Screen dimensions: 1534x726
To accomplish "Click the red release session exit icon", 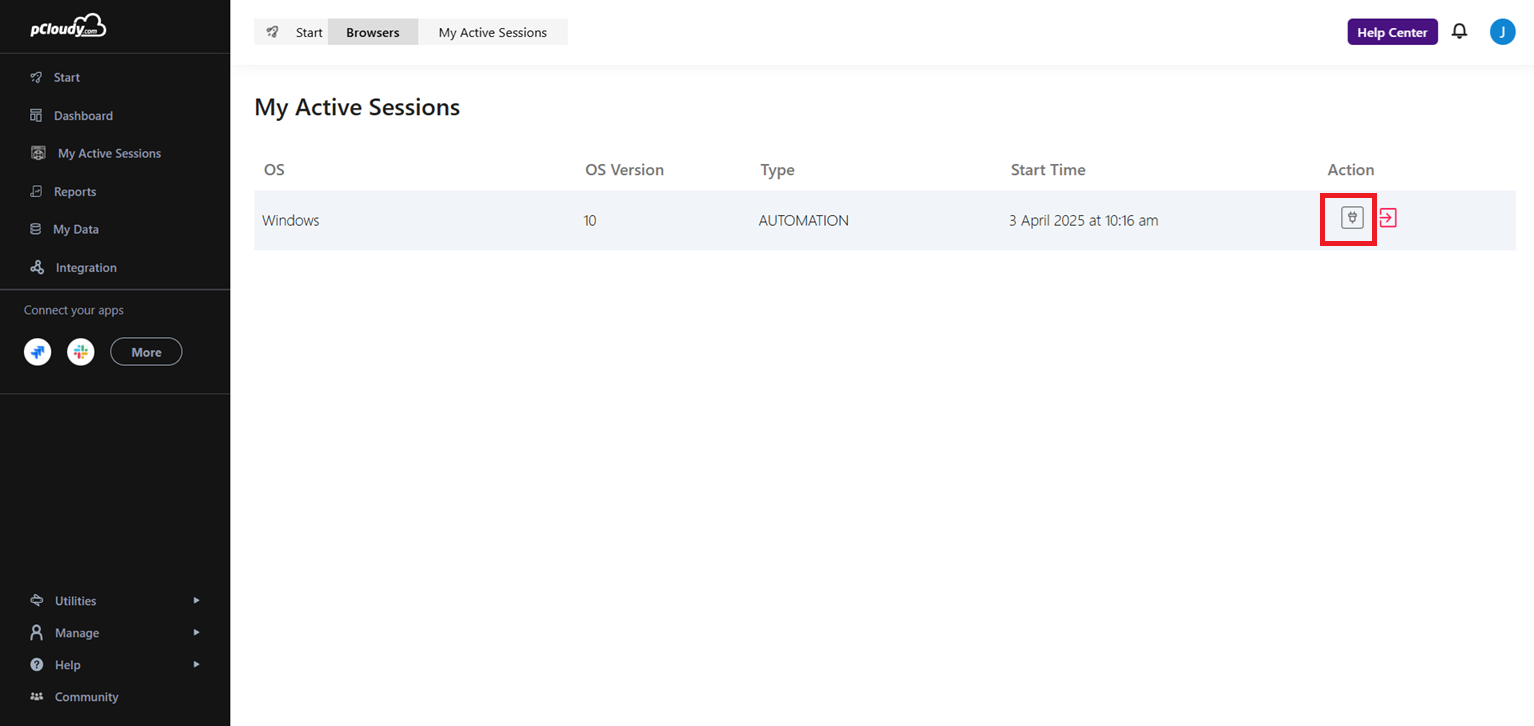I will 1388,217.
